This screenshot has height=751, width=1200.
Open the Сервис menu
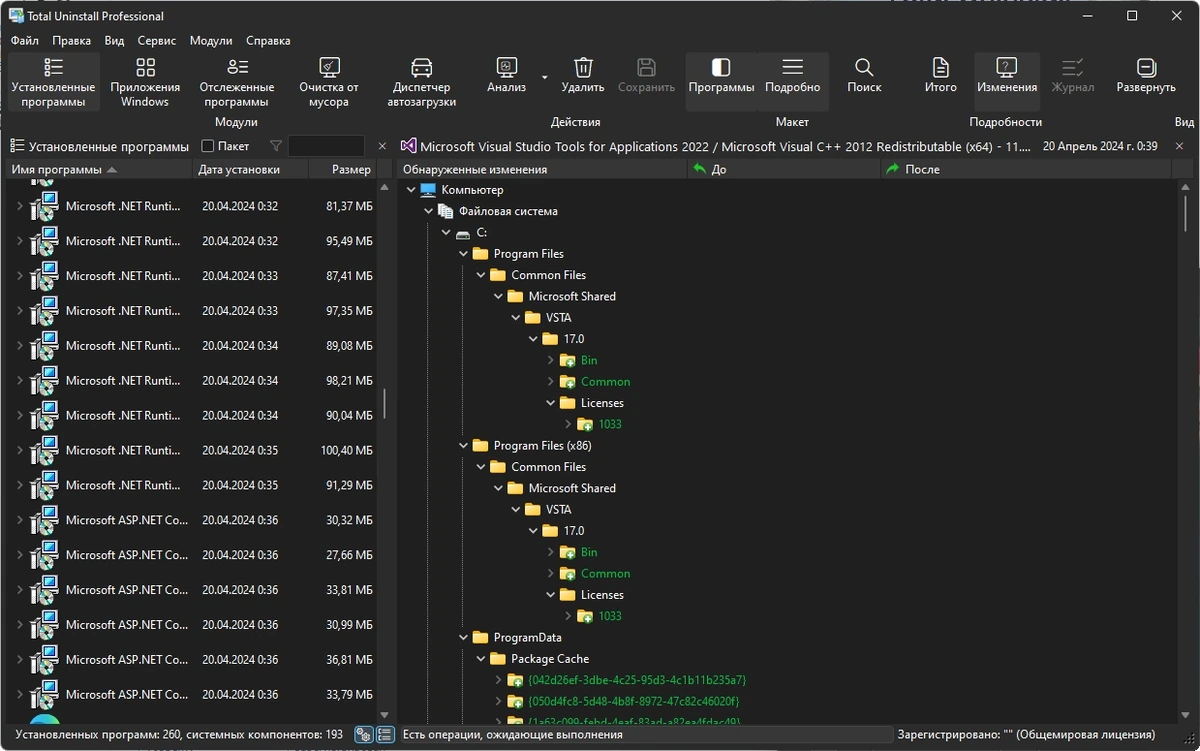157,41
